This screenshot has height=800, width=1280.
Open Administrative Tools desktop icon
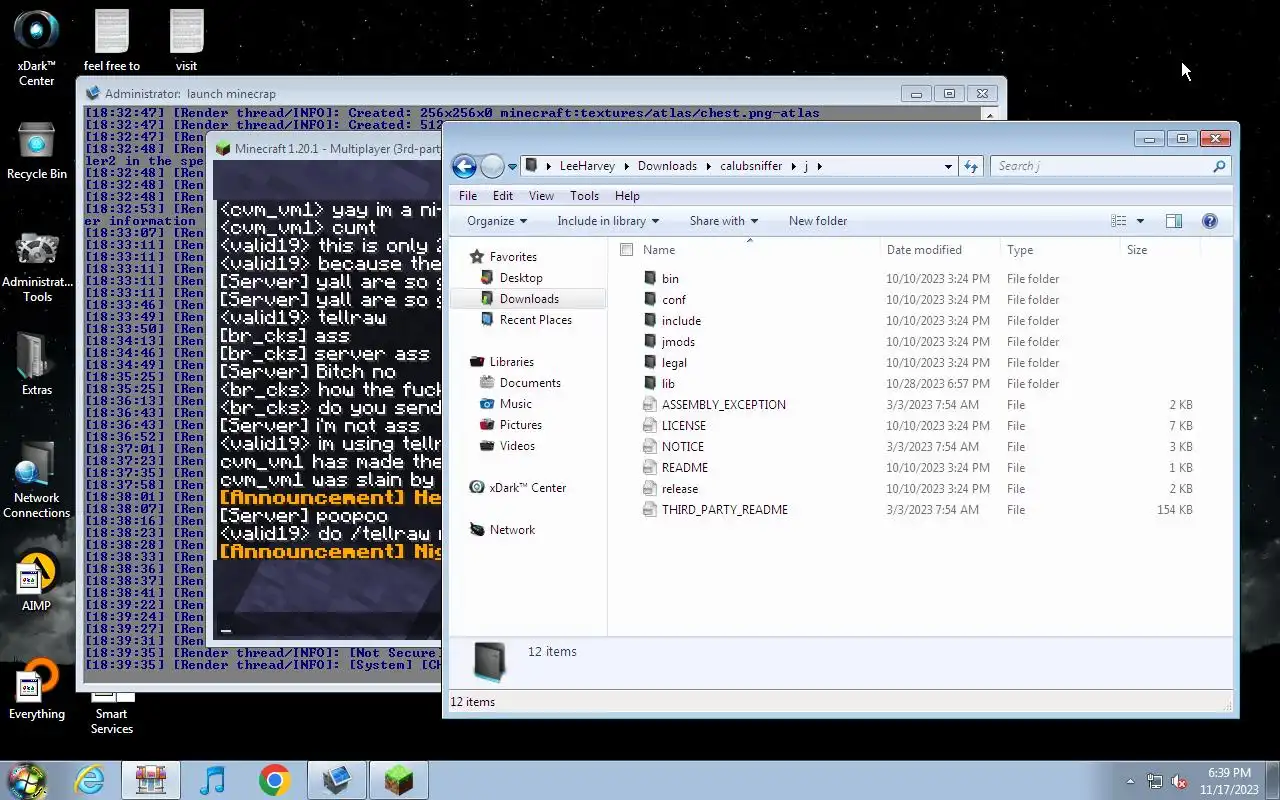coord(36,268)
